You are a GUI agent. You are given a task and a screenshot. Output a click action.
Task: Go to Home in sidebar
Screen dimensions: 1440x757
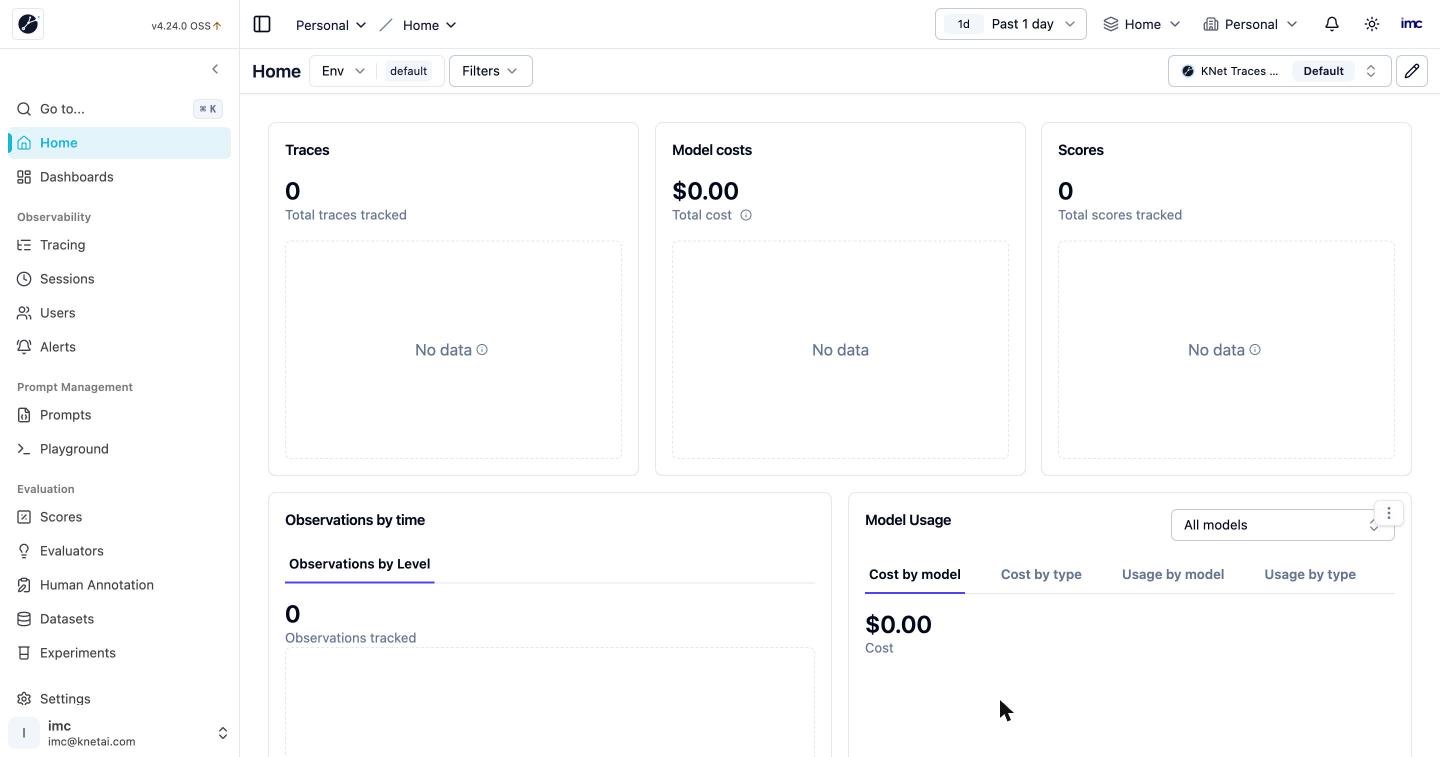click(119, 143)
